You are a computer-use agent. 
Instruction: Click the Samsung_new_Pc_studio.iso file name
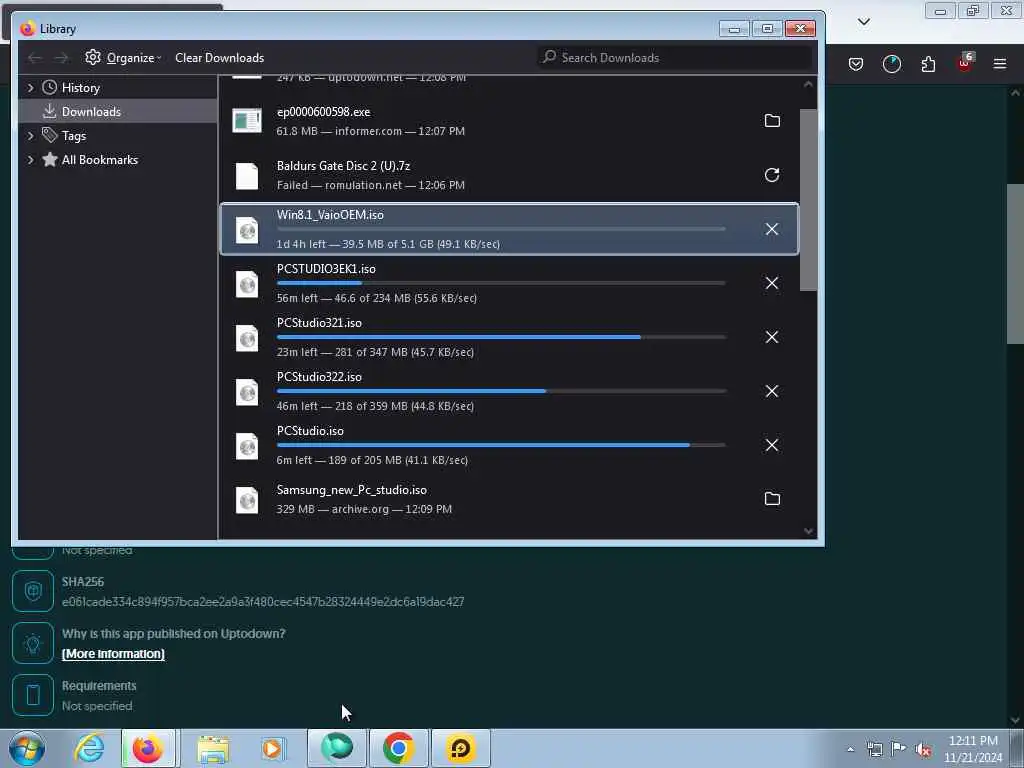click(351, 490)
